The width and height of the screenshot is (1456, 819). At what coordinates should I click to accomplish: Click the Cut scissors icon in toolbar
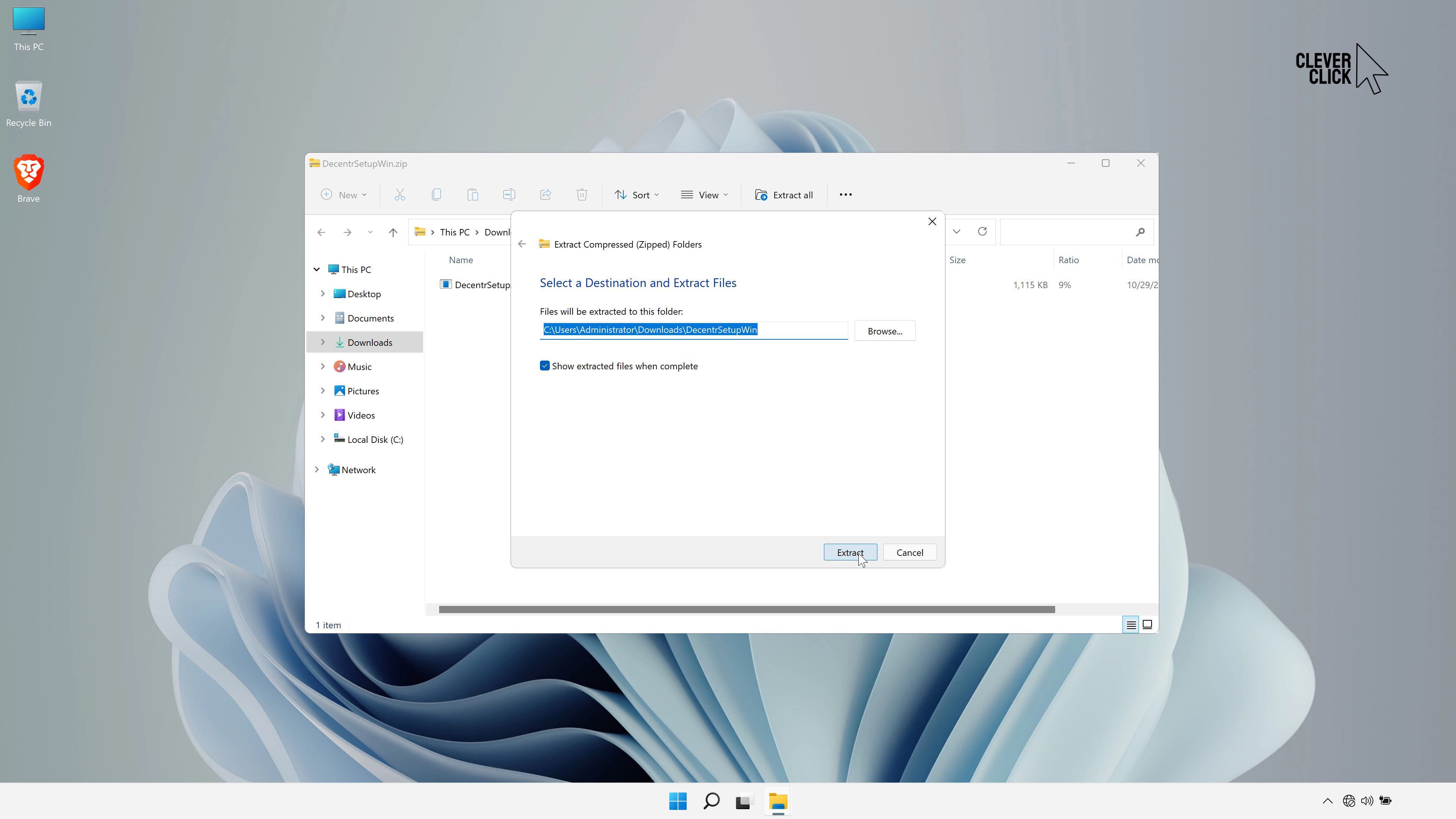click(x=400, y=195)
